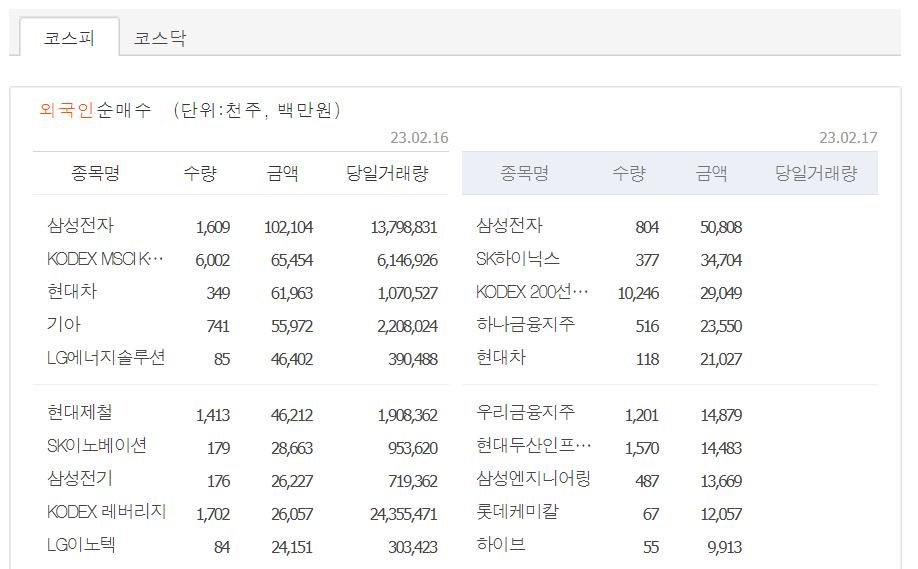Screen dimensions: 918x569
Task: Switch to the 코스닥 tab
Action: point(160,38)
